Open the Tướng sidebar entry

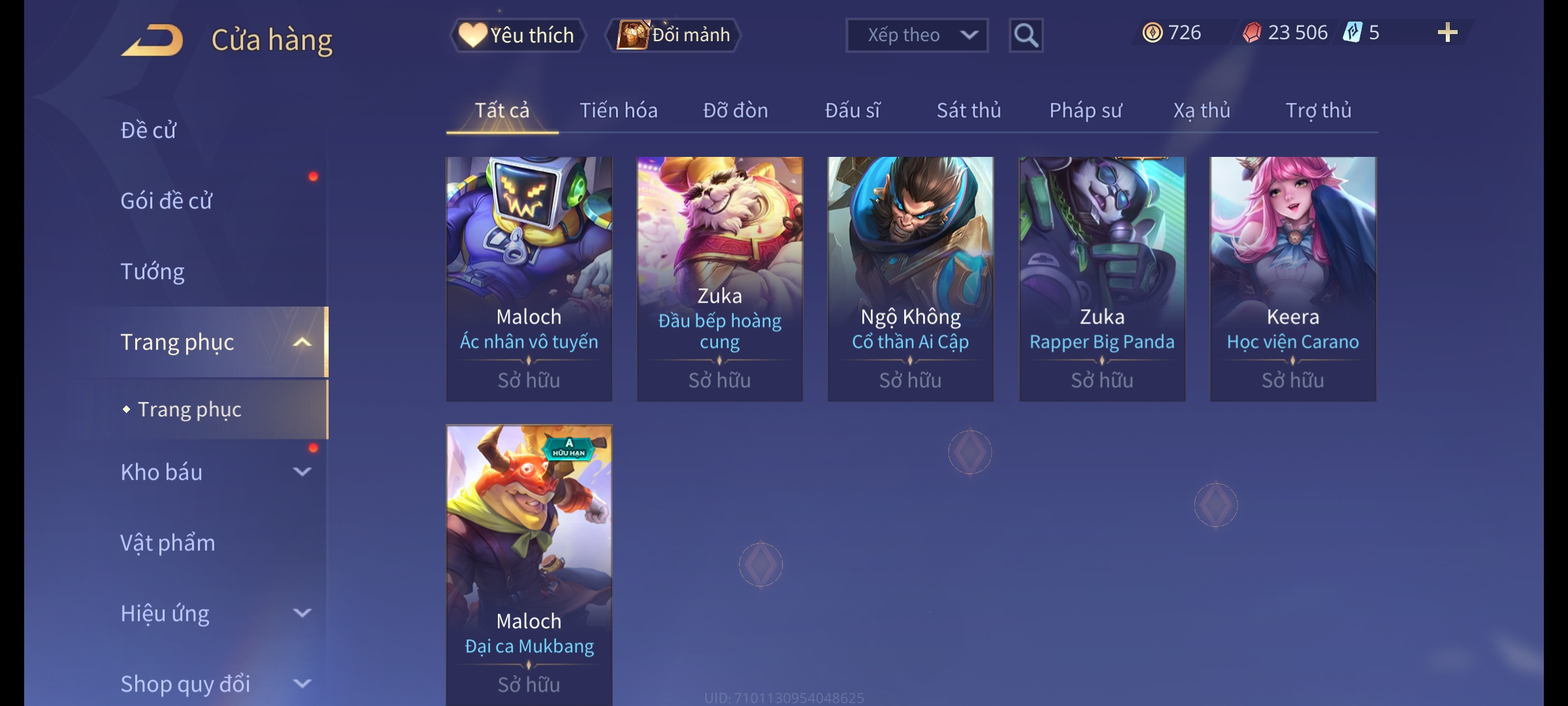click(x=152, y=271)
